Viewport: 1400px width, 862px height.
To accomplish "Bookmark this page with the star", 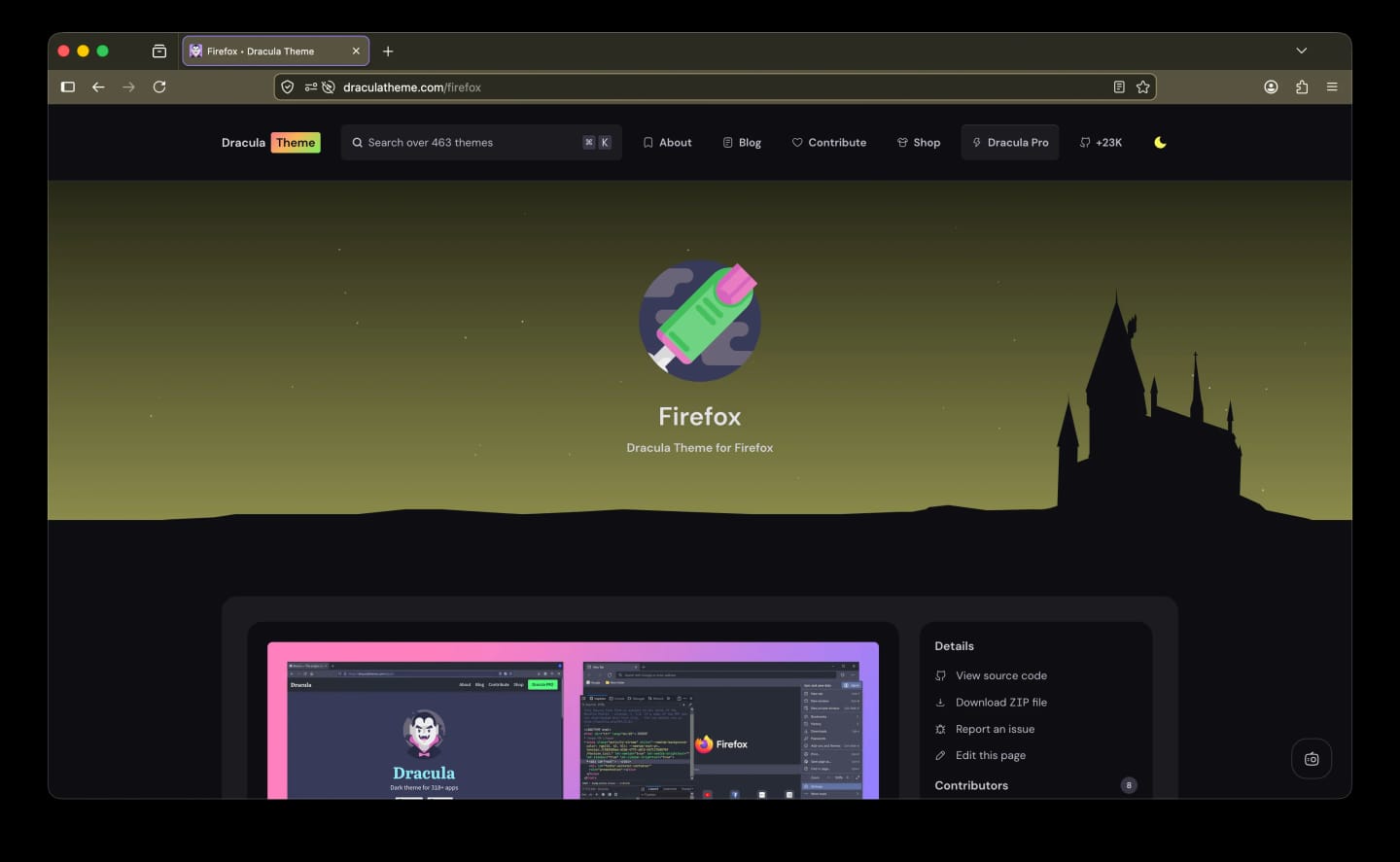I will [x=1143, y=86].
